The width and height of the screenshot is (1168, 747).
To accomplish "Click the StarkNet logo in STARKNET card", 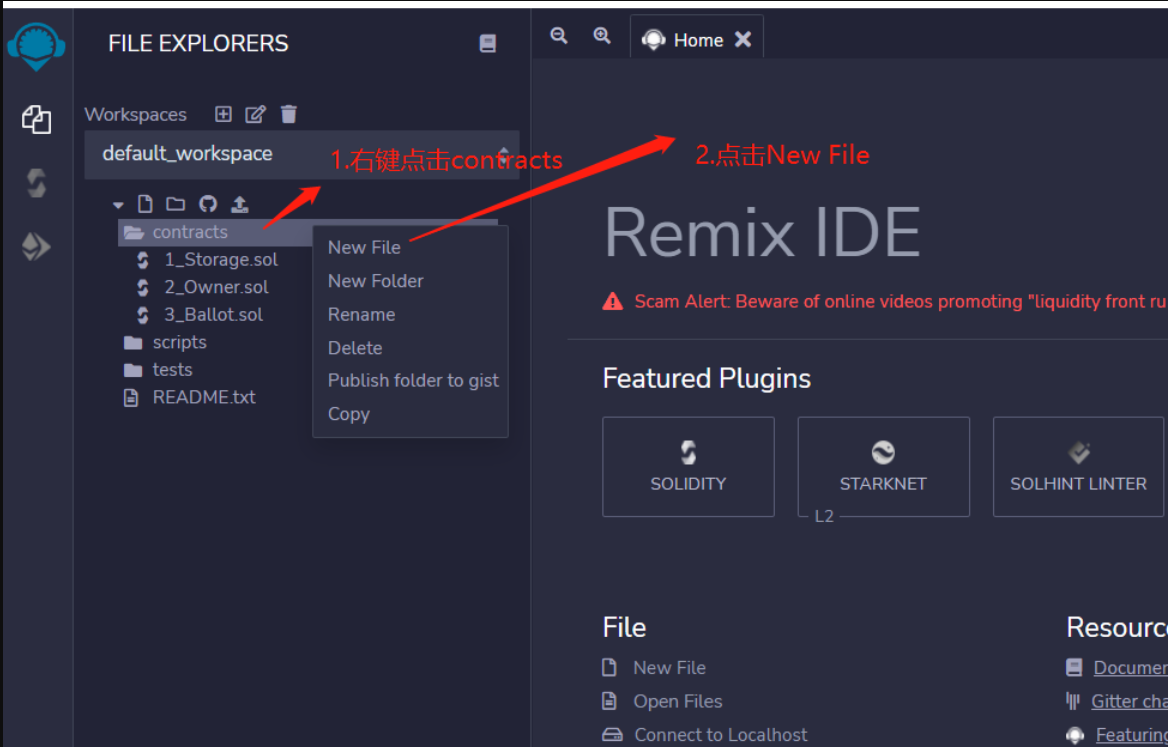I will (x=883, y=453).
